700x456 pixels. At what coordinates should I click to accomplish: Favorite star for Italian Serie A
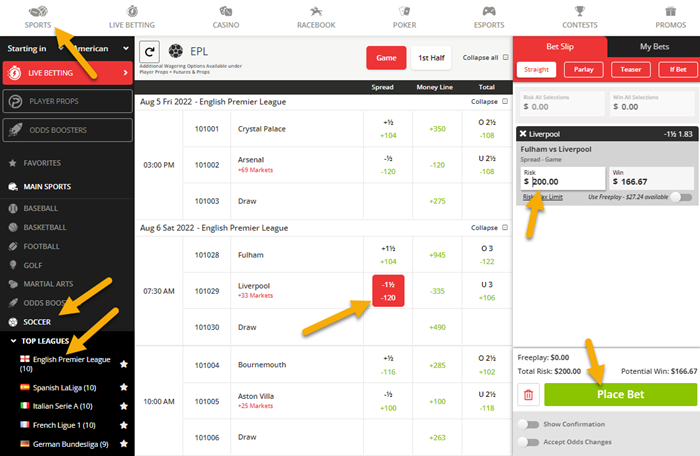click(124, 406)
